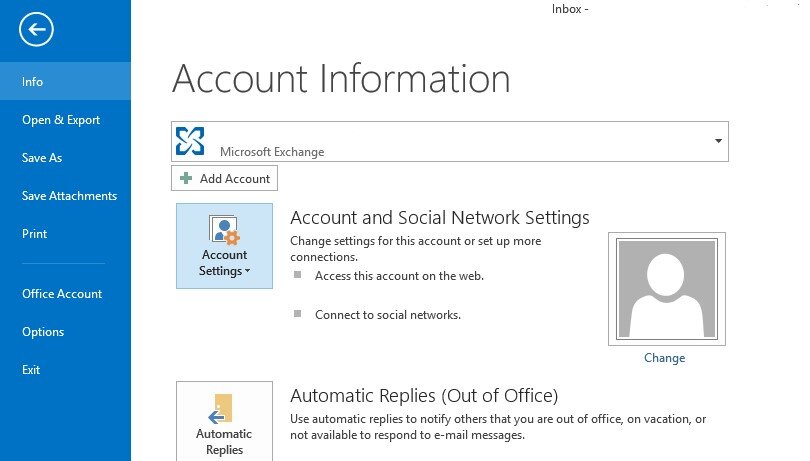Click the Microsoft Exchange logo icon

click(190, 141)
